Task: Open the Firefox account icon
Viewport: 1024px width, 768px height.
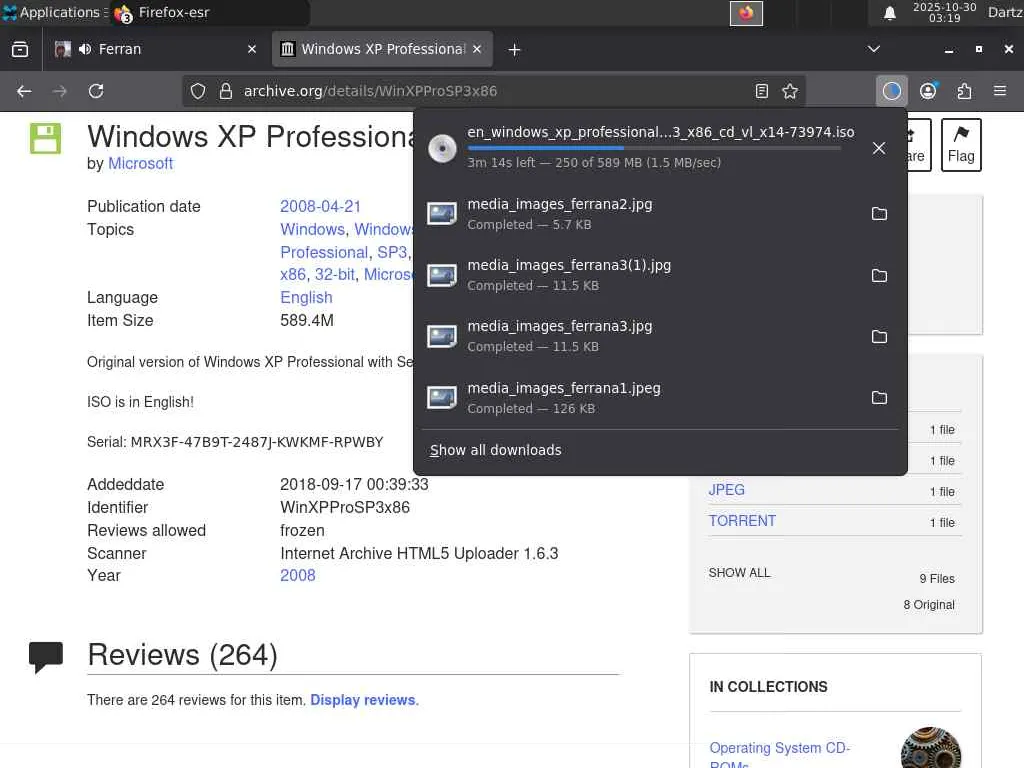Action: point(928,91)
